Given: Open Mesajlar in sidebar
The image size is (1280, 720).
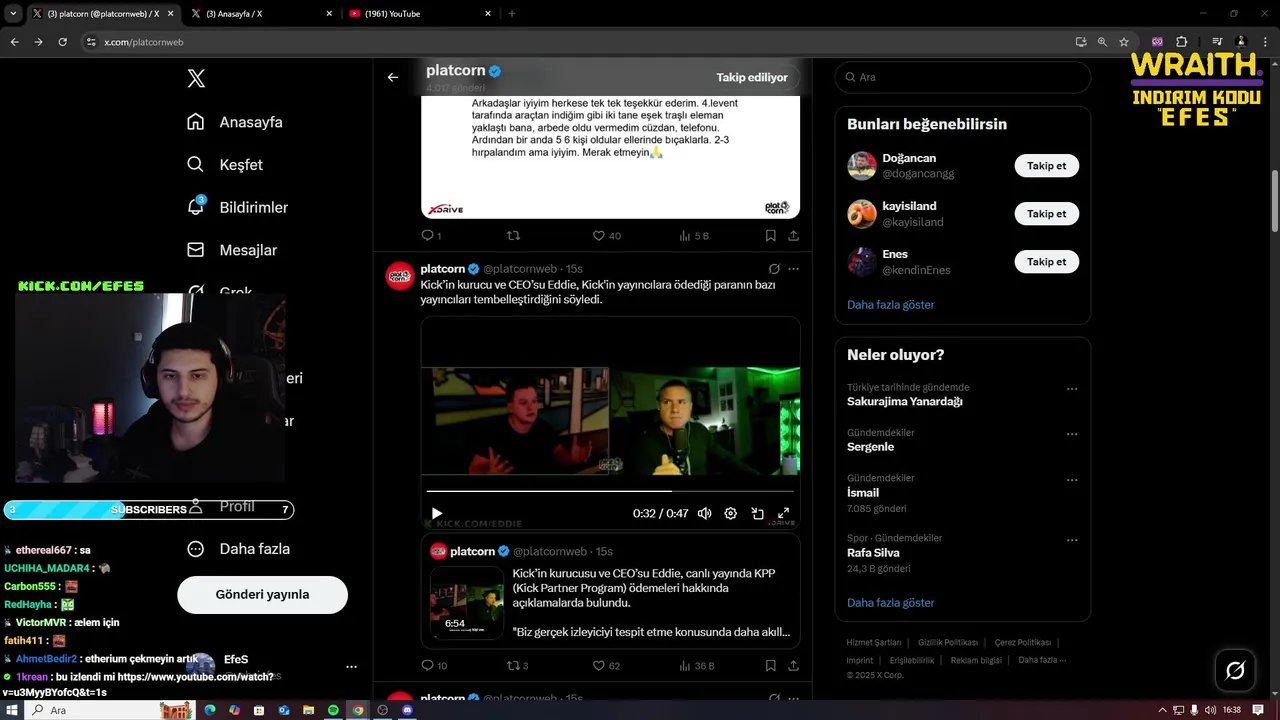Looking at the screenshot, I should [232, 250].
